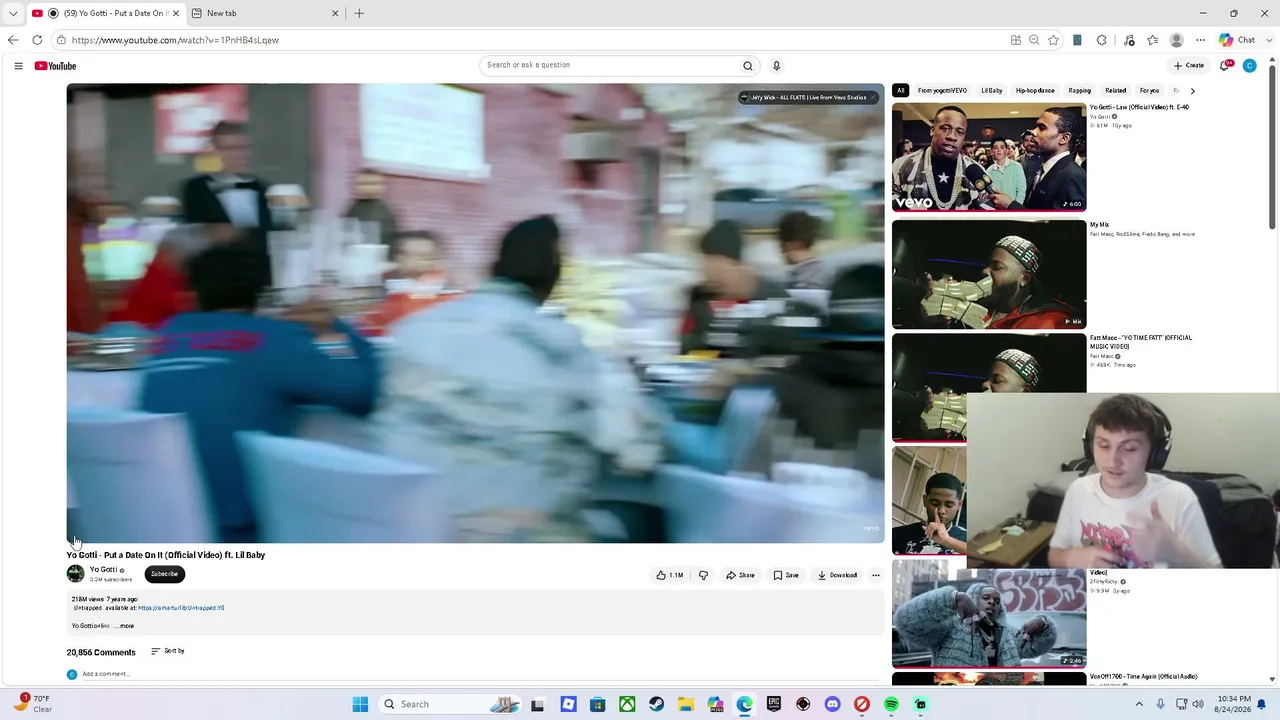
Task: Open Spotify from the taskbar
Action: tap(891, 704)
